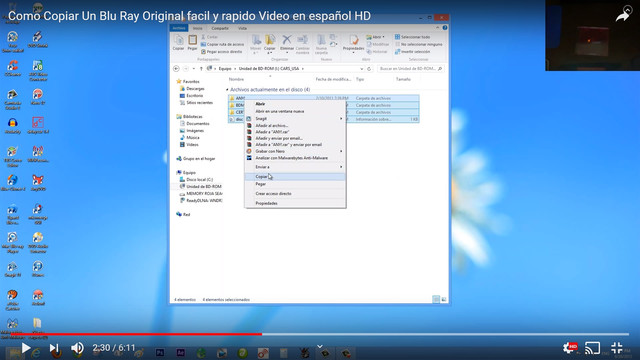The image size is (640, 360).
Task: Cast video to TV
Action: (x=592, y=348)
